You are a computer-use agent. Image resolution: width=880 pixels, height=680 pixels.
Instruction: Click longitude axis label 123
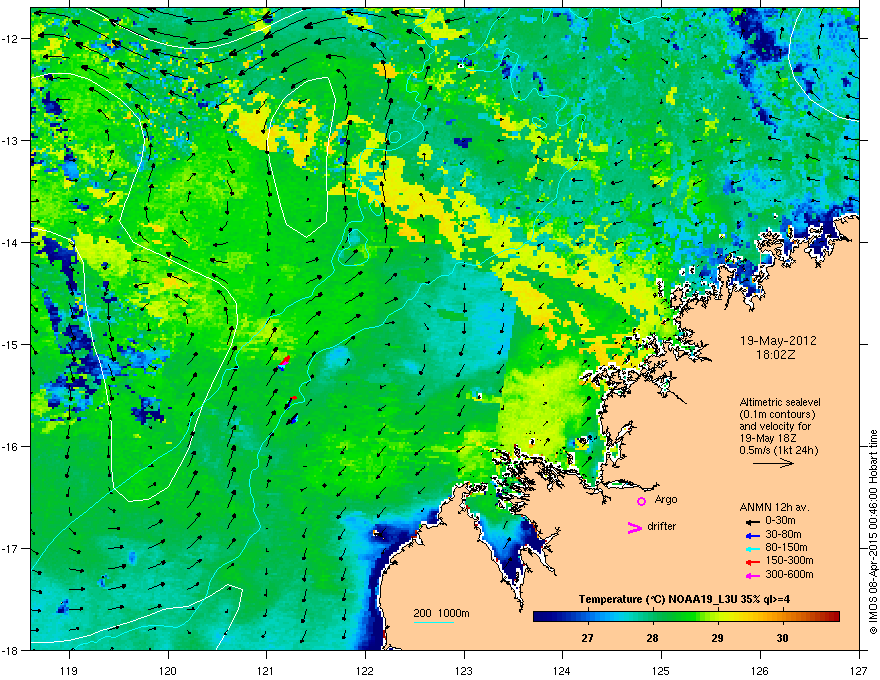464,670
